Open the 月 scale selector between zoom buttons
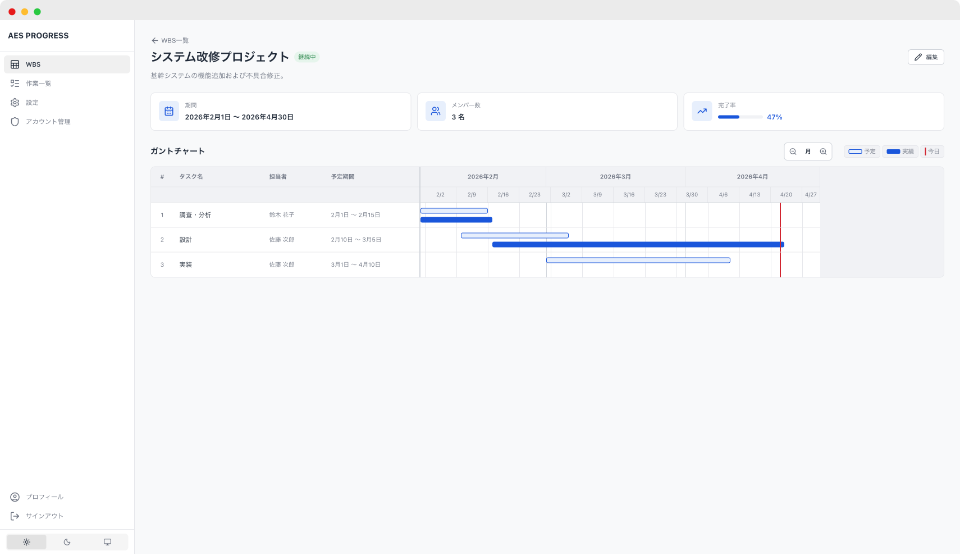The width and height of the screenshot is (960, 554). click(x=808, y=152)
